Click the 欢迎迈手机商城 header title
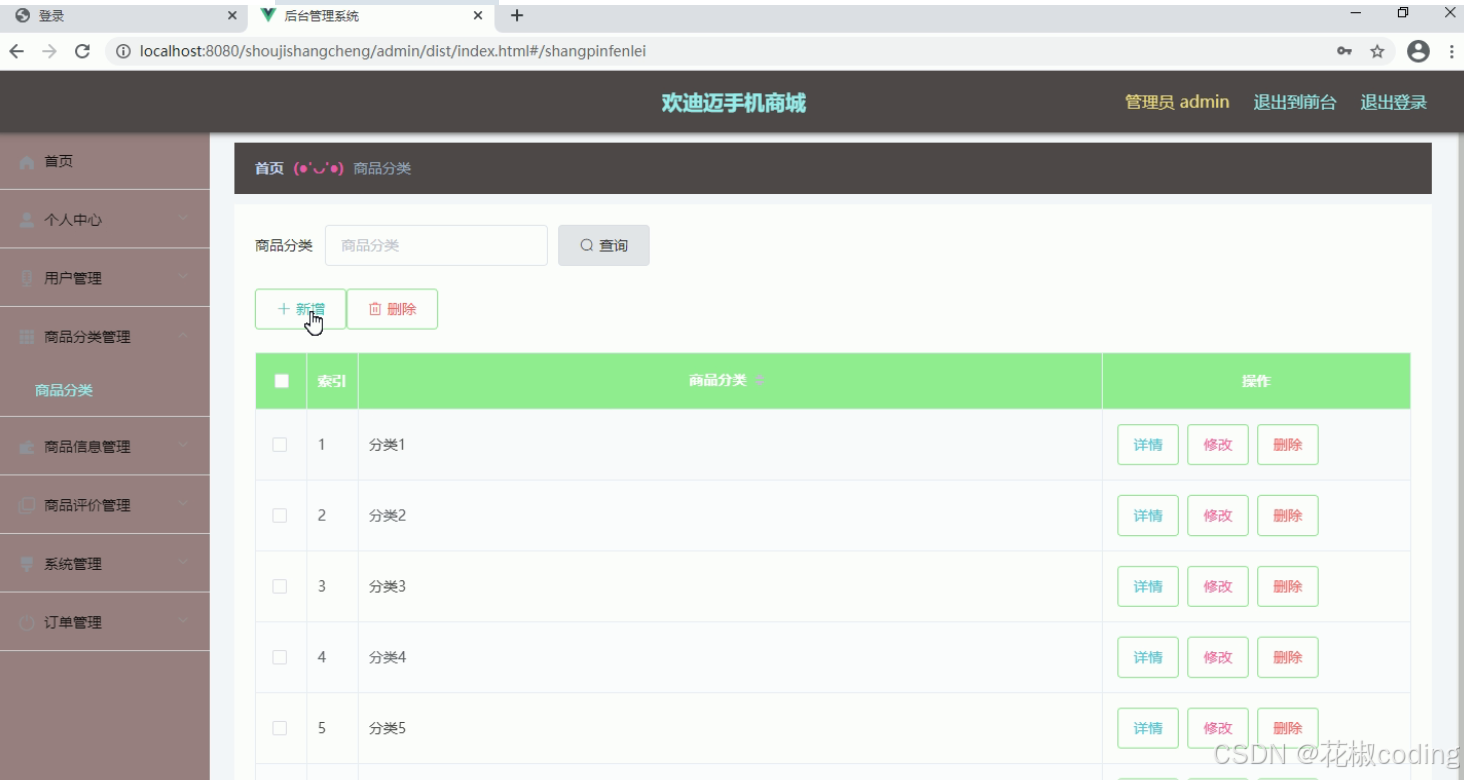 (x=733, y=103)
